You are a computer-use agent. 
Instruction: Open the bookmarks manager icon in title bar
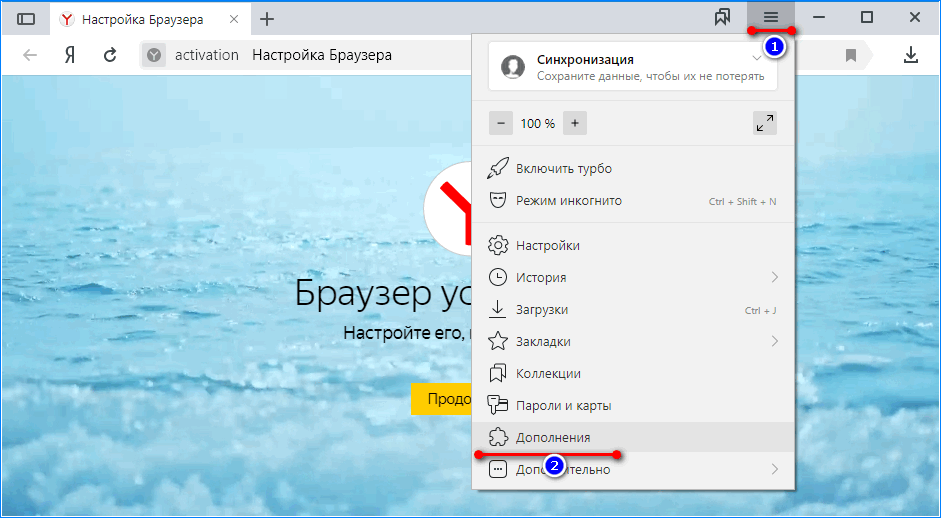tap(723, 18)
